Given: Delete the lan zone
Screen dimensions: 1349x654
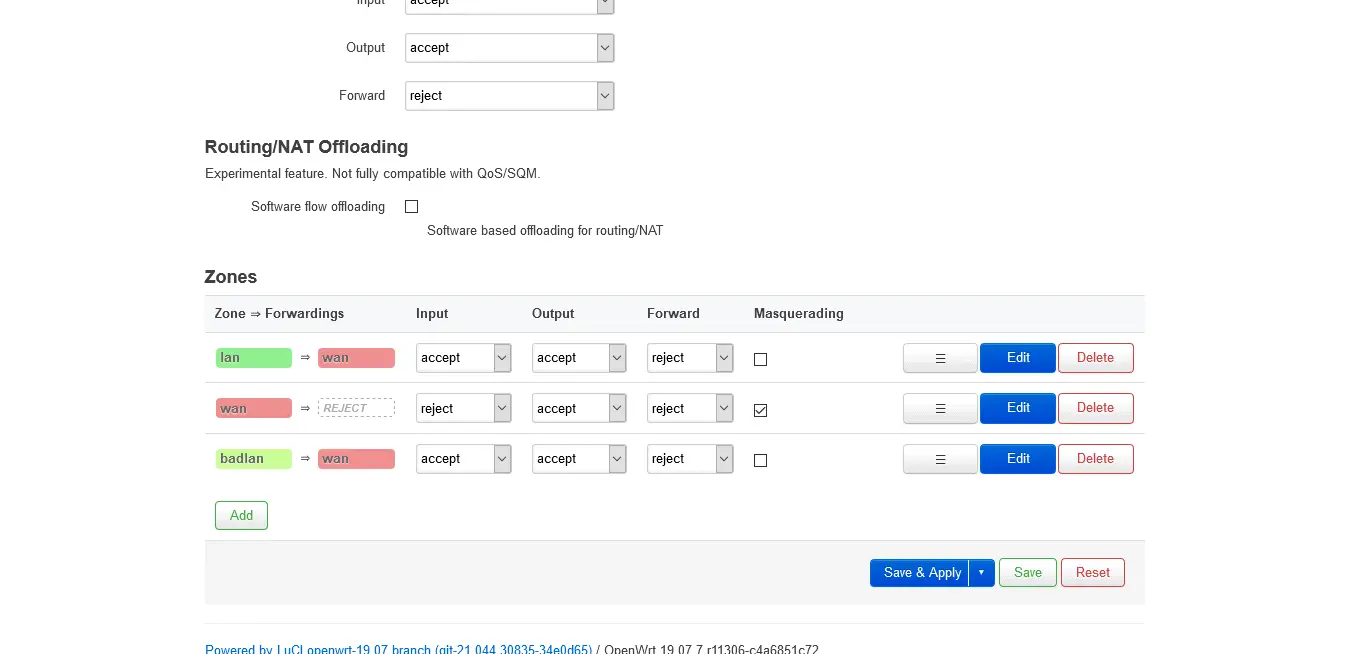Looking at the screenshot, I should tap(1096, 358).
